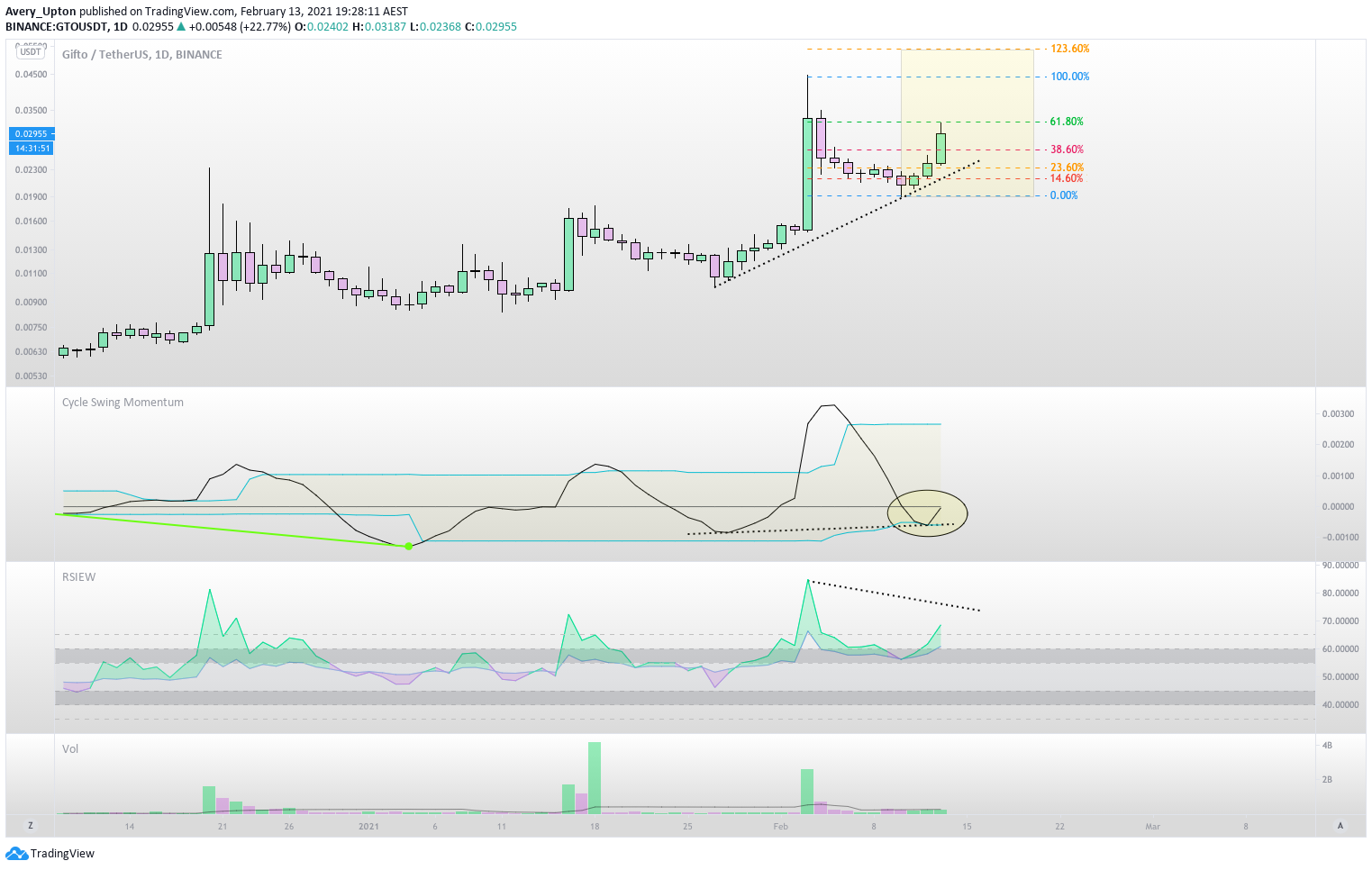Toggle the auto scale A button
This screenshot has width=1372, height=870.
[x=1340, y=826]
